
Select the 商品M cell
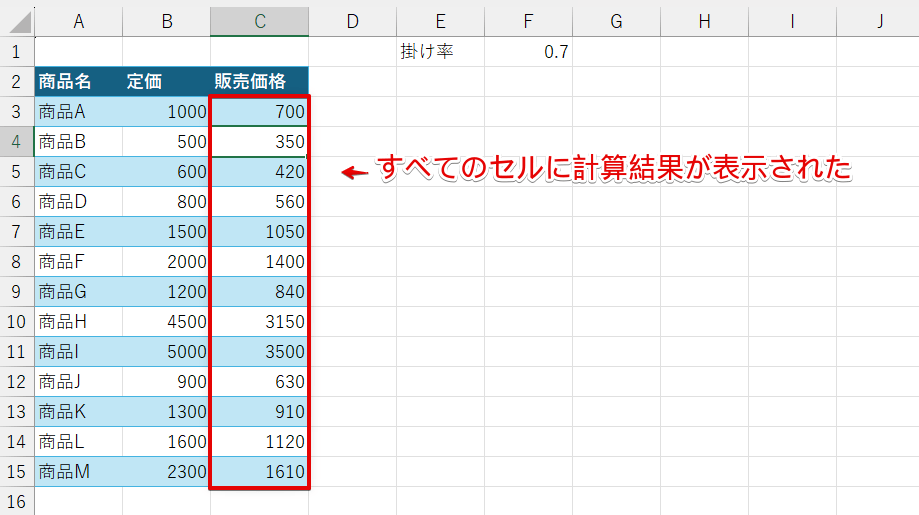pyautogui.click(x=79, y=472)
